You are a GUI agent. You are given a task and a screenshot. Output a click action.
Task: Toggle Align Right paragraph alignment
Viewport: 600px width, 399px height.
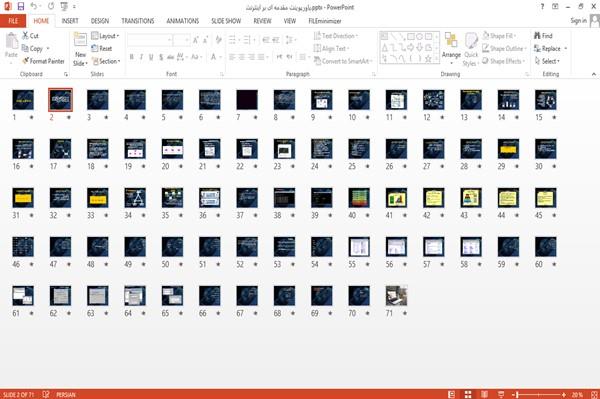click(251, 57)
